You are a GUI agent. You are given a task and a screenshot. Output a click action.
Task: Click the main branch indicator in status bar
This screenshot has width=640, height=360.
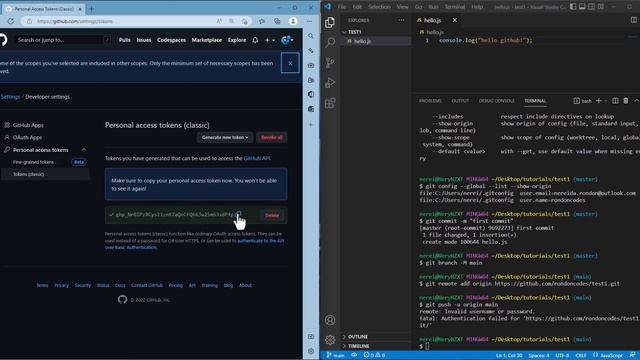coord(335,355)
